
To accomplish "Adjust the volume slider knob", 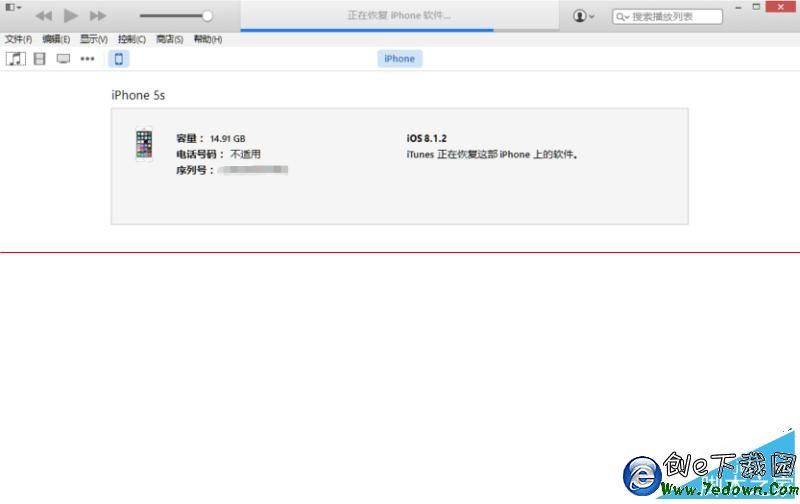I will pyautogui.click(x=207, y=16).
